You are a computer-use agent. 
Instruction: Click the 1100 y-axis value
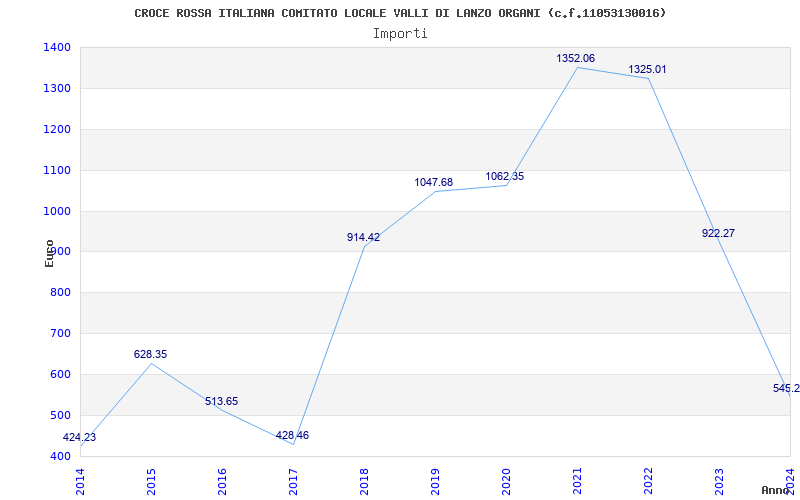point(57,170)
